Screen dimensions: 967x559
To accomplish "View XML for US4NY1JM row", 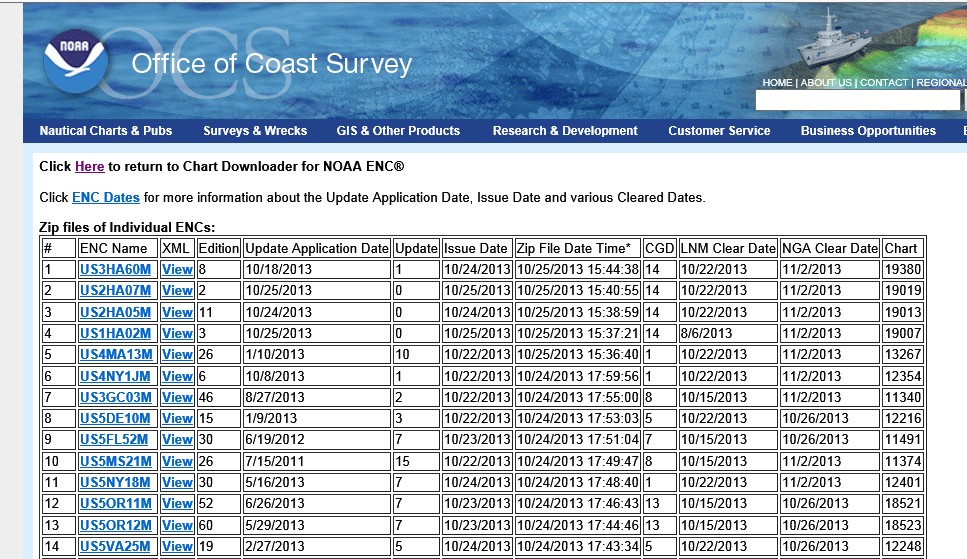I will 177,376.
